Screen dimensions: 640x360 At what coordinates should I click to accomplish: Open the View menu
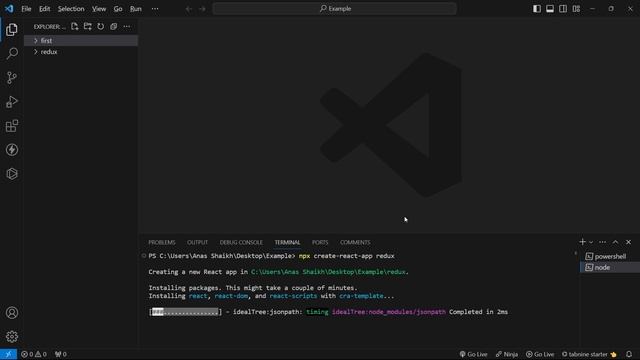[x=99, y=9]
